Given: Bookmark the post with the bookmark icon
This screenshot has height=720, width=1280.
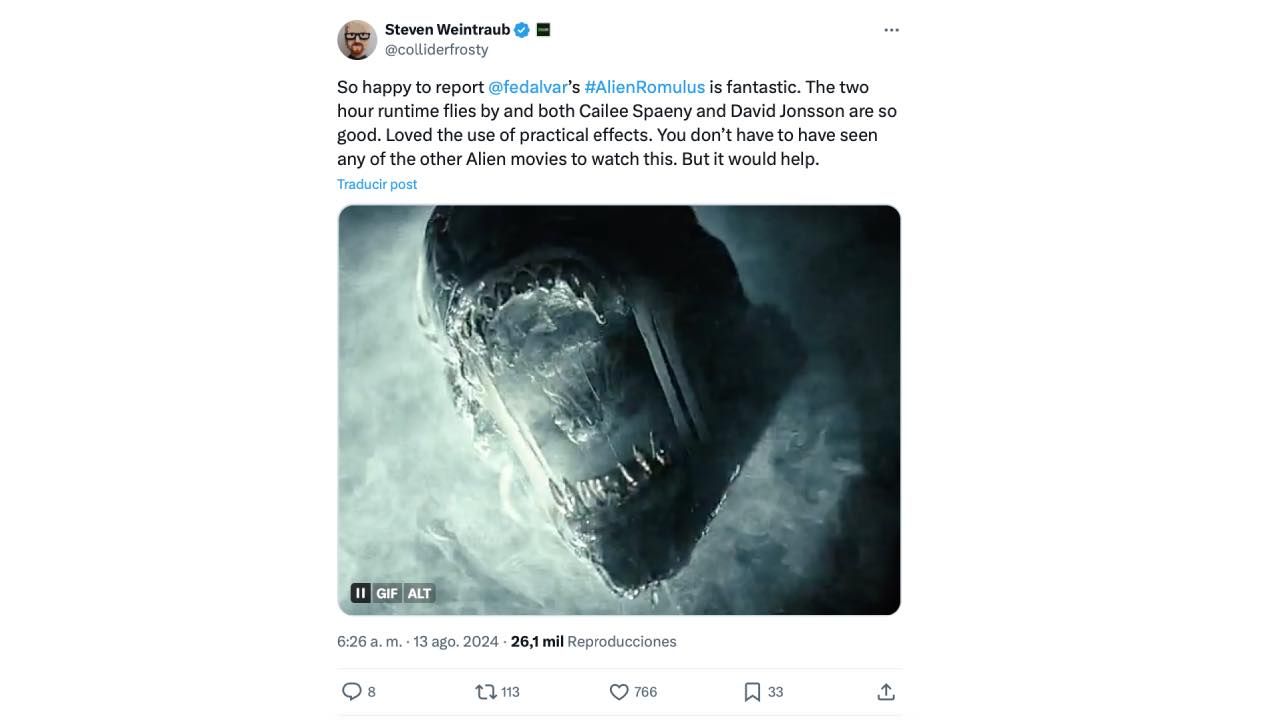Looking at the screenshot, I should click(752, 692).
